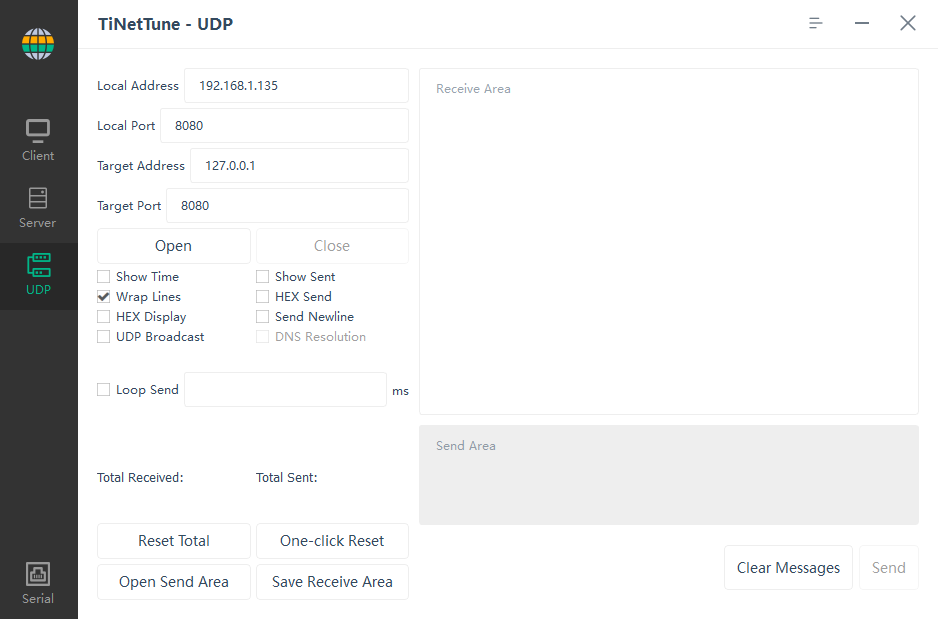
Task: Click the globe logo icon
Action: [x=38, y=43]
